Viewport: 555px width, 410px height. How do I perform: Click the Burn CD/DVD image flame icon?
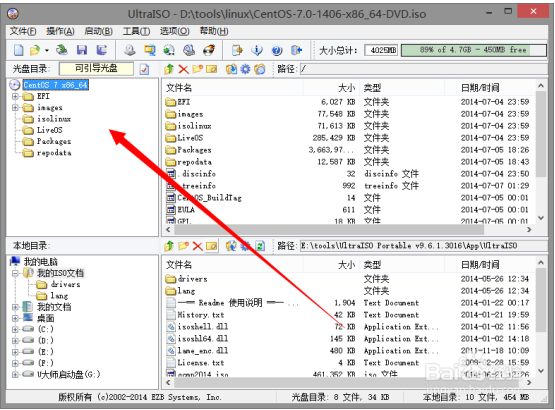(209, 50)
